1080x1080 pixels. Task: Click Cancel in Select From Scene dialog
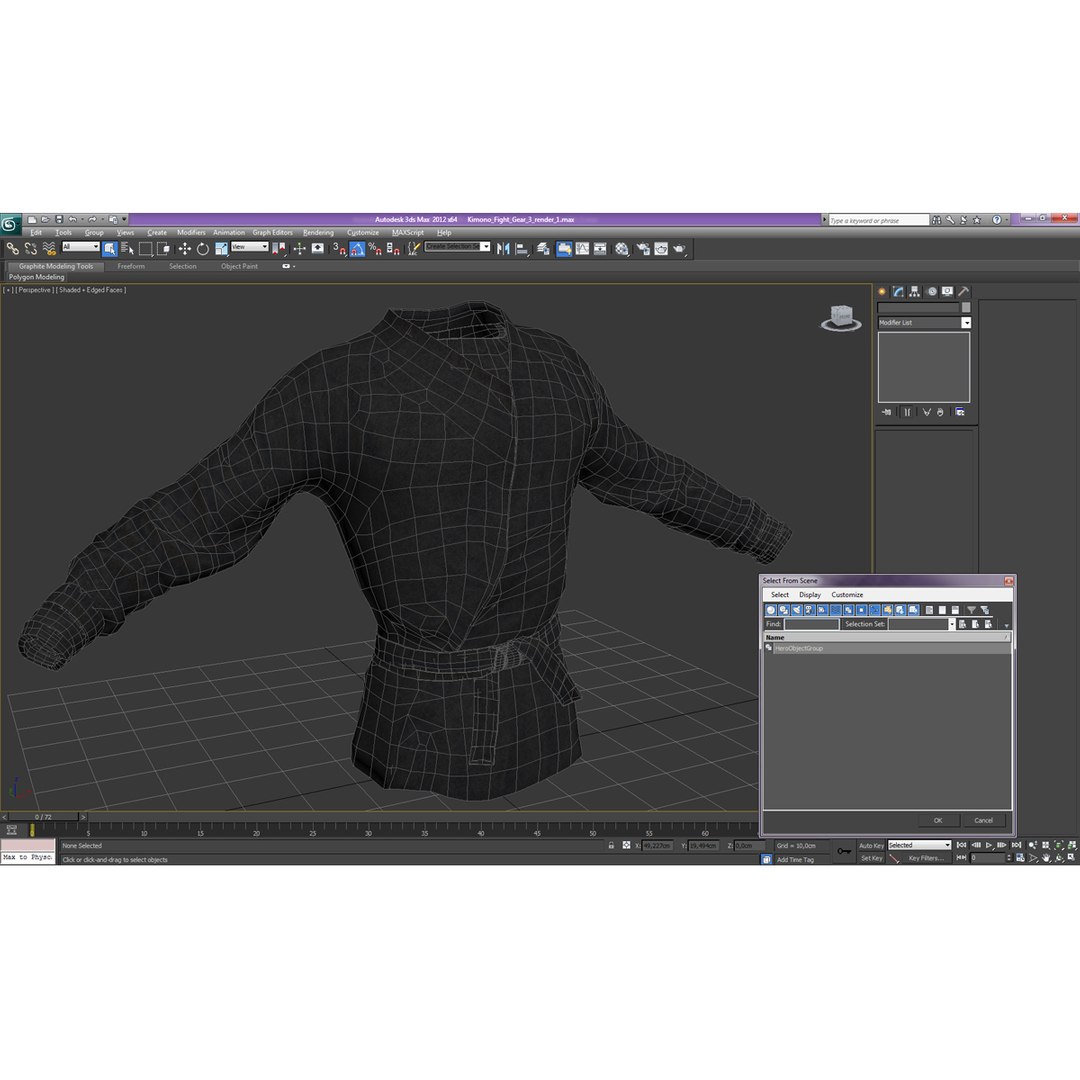pos(983,820)
